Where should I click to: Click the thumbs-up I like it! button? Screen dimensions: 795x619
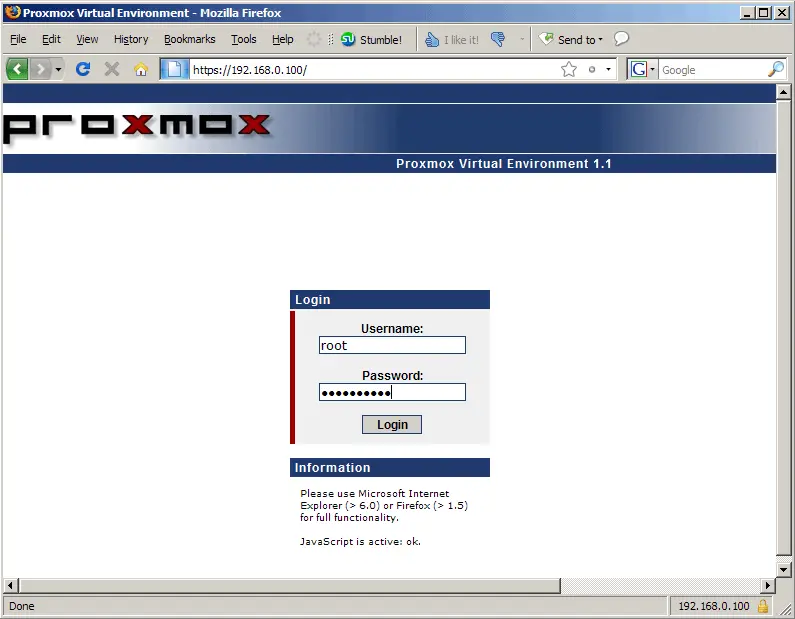452,40
